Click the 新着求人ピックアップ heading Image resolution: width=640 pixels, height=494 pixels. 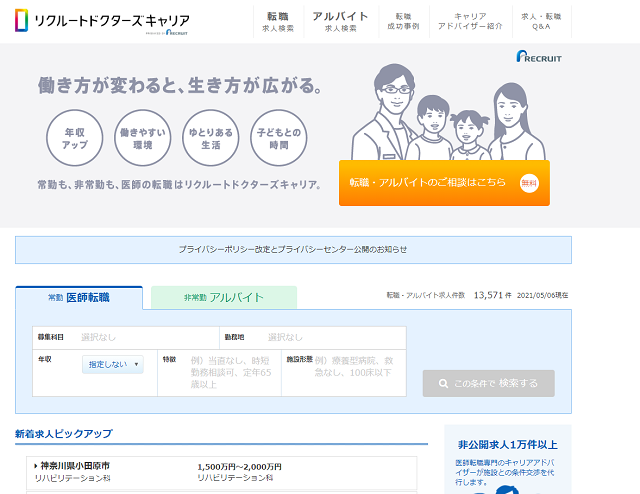coord(64,434)
